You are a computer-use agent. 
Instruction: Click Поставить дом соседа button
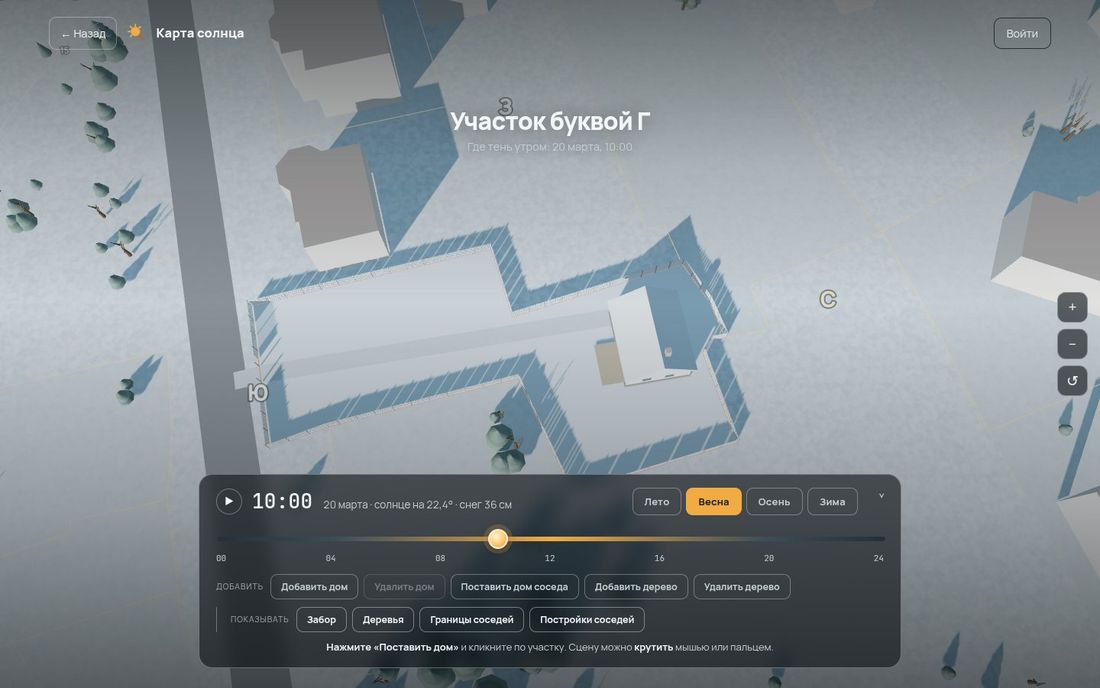tap(514, 587)
